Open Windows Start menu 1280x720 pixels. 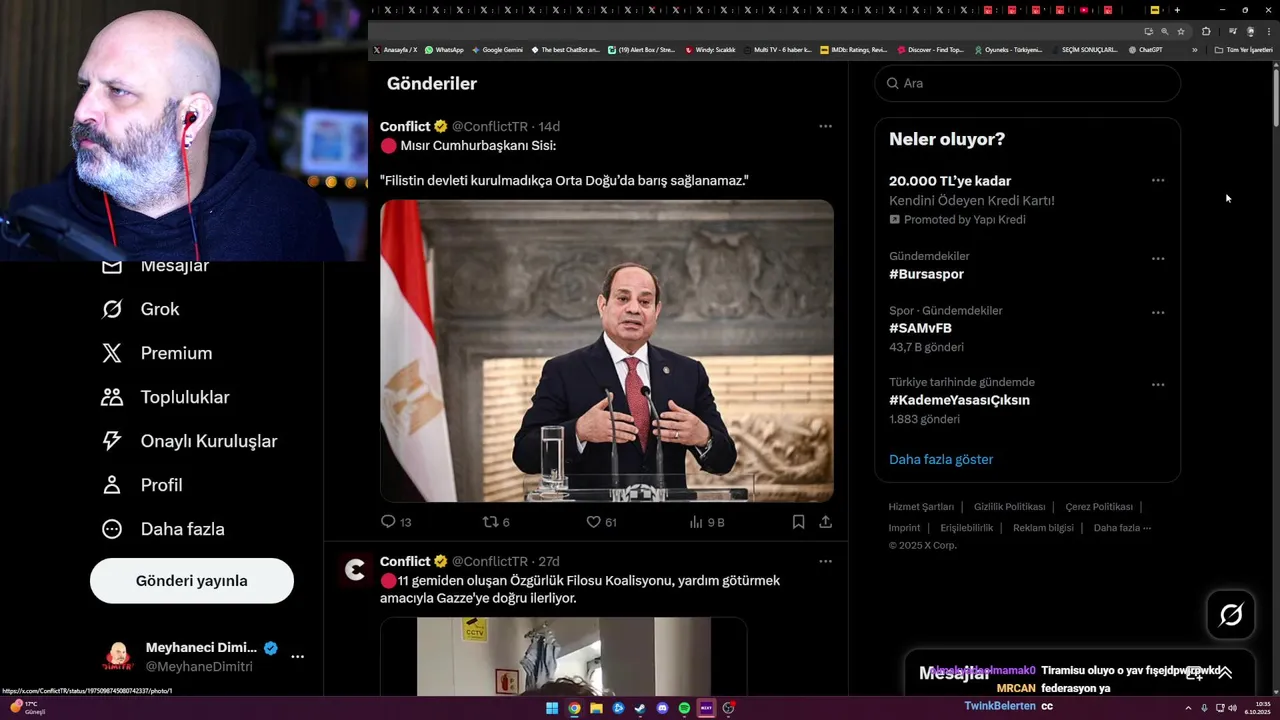click(551, 708)
